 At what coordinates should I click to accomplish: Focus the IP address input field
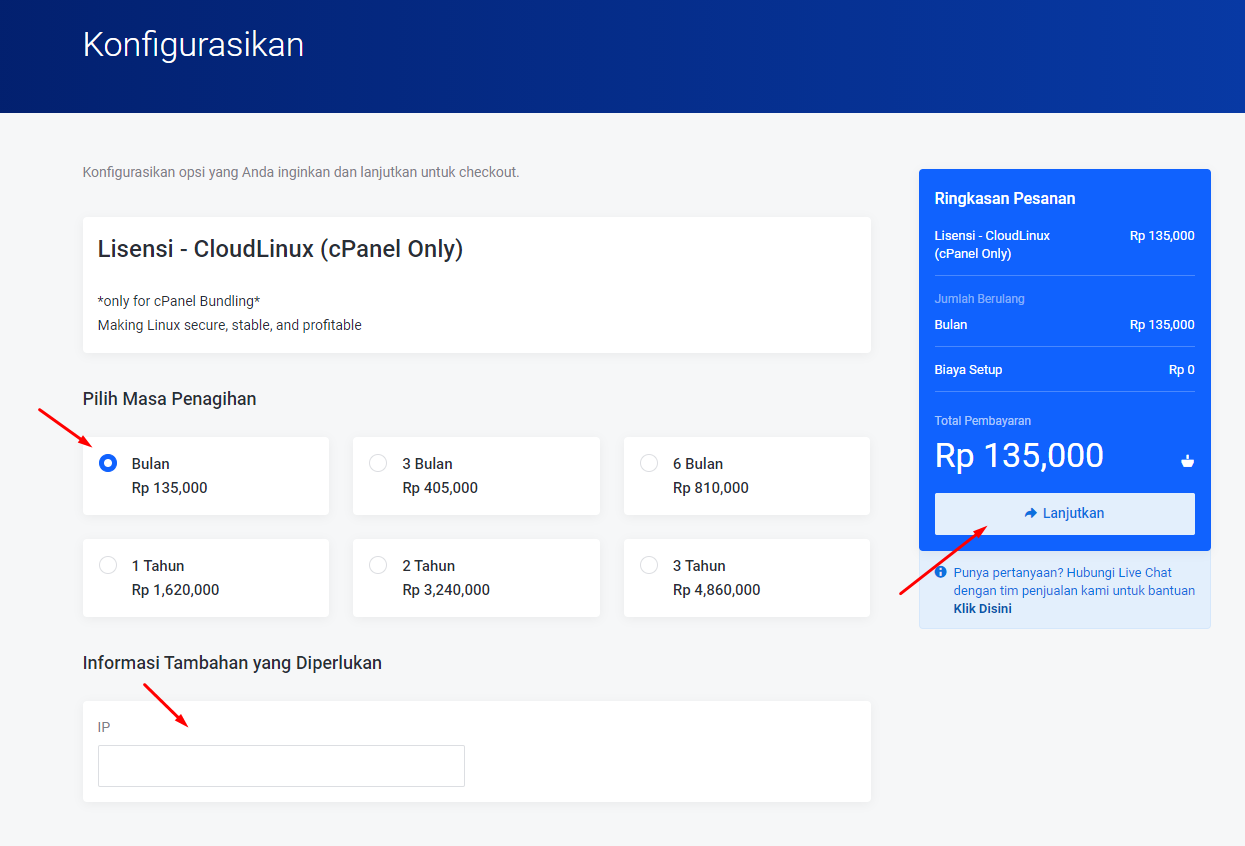[281, 766]
